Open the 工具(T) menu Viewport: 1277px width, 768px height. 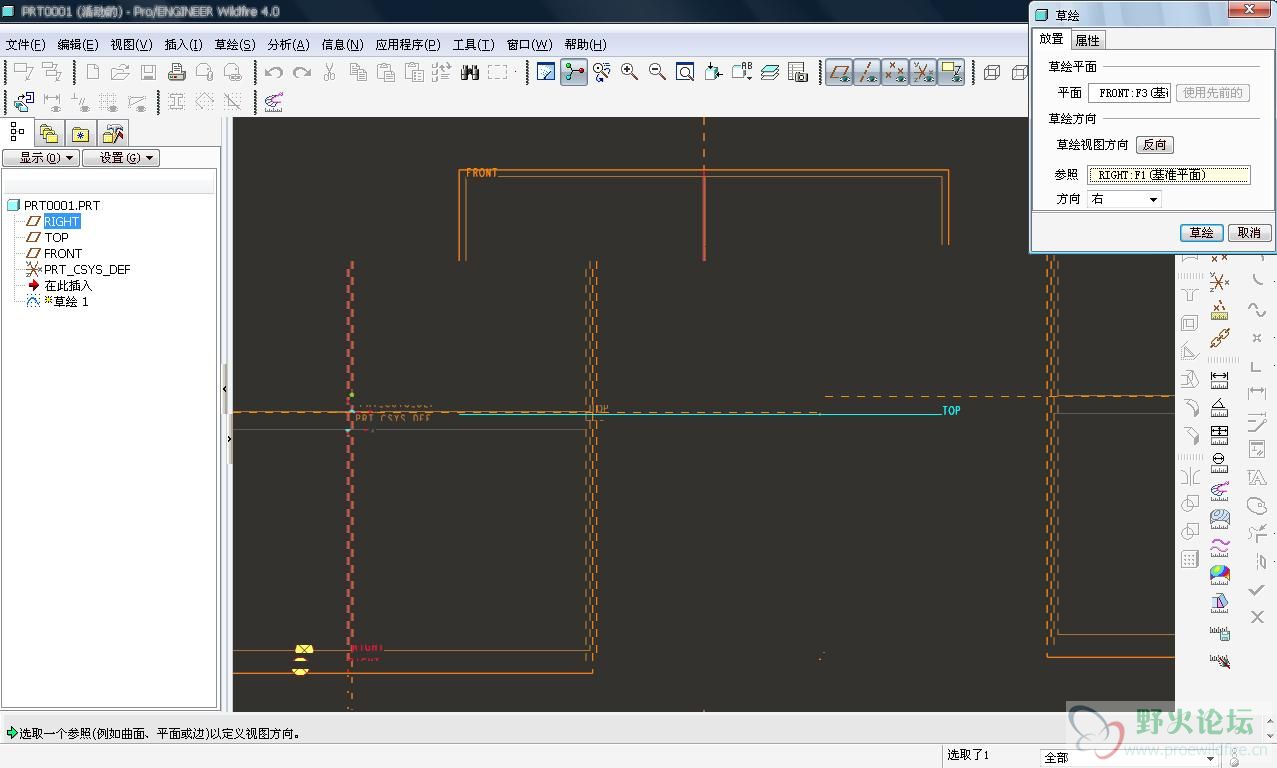(473, 44)
